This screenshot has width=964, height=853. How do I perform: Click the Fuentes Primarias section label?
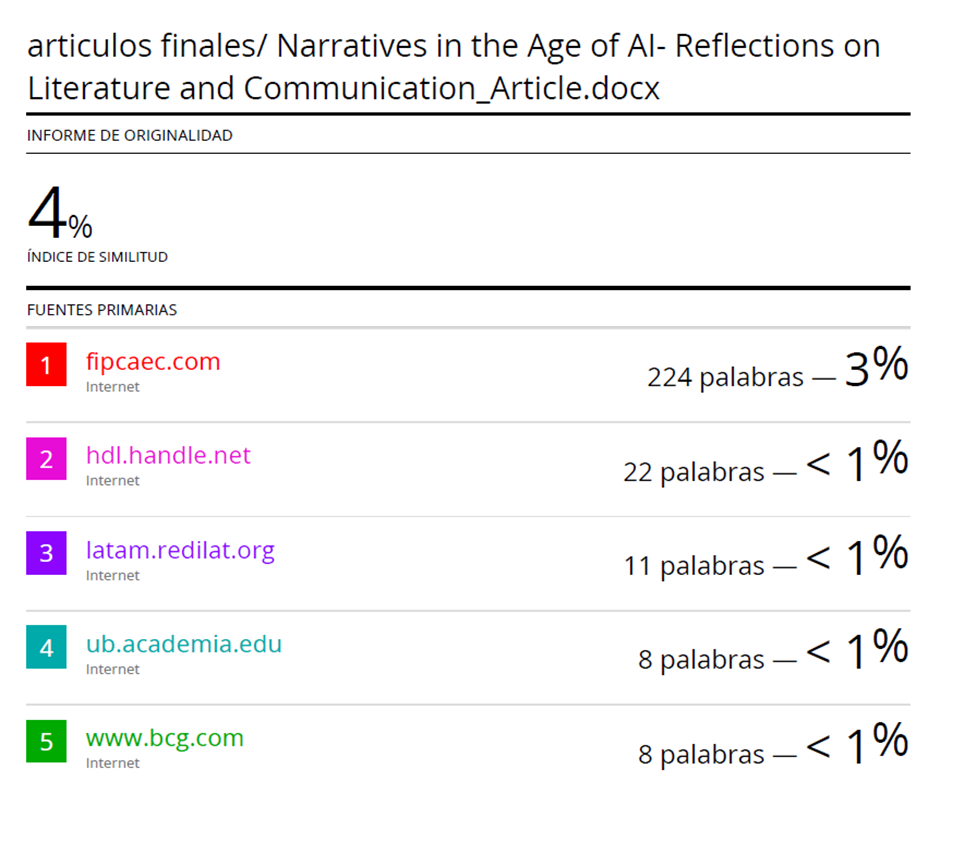(x=102, y=310)
